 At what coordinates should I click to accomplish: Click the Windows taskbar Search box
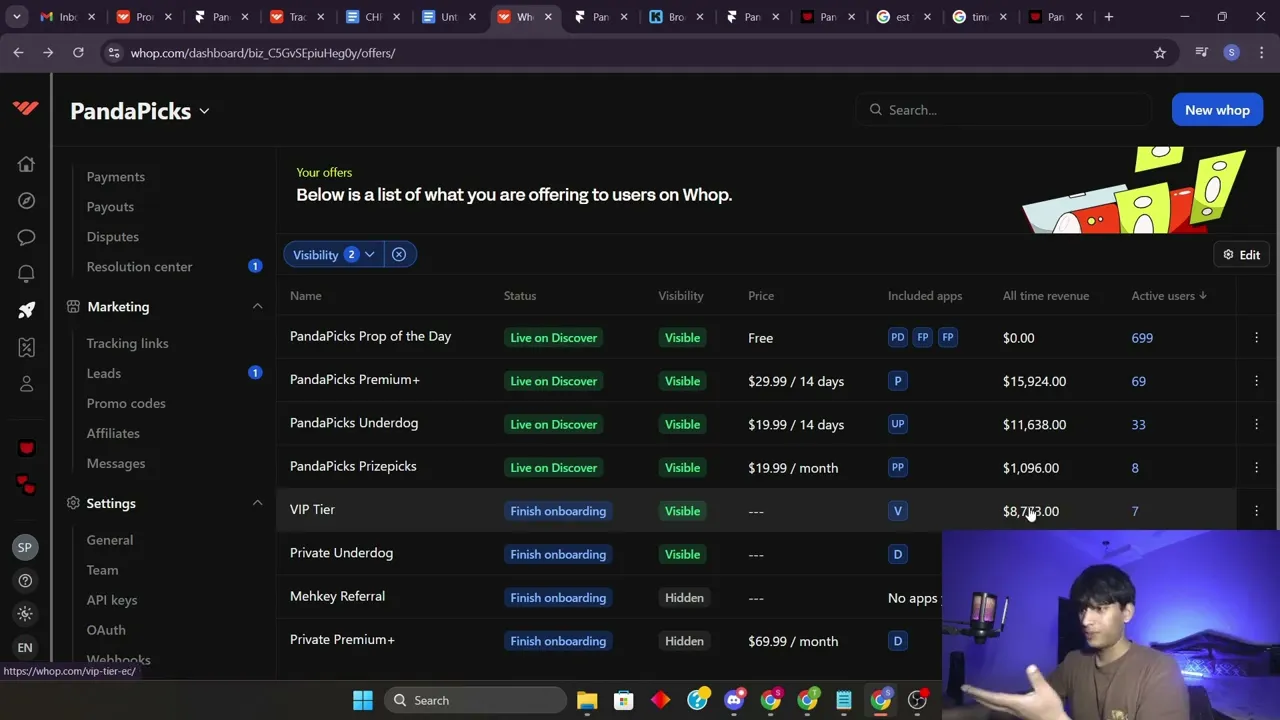coord(476,700)
